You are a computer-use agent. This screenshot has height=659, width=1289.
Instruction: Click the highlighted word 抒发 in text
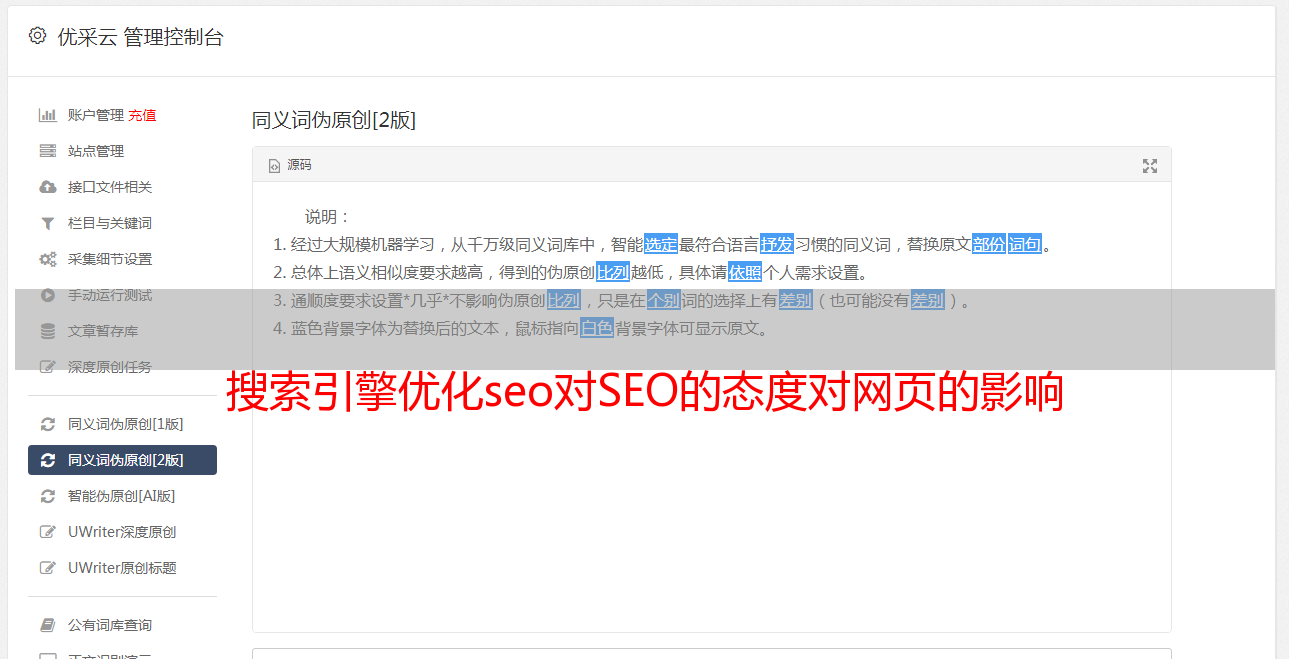(x=777, y=244)
